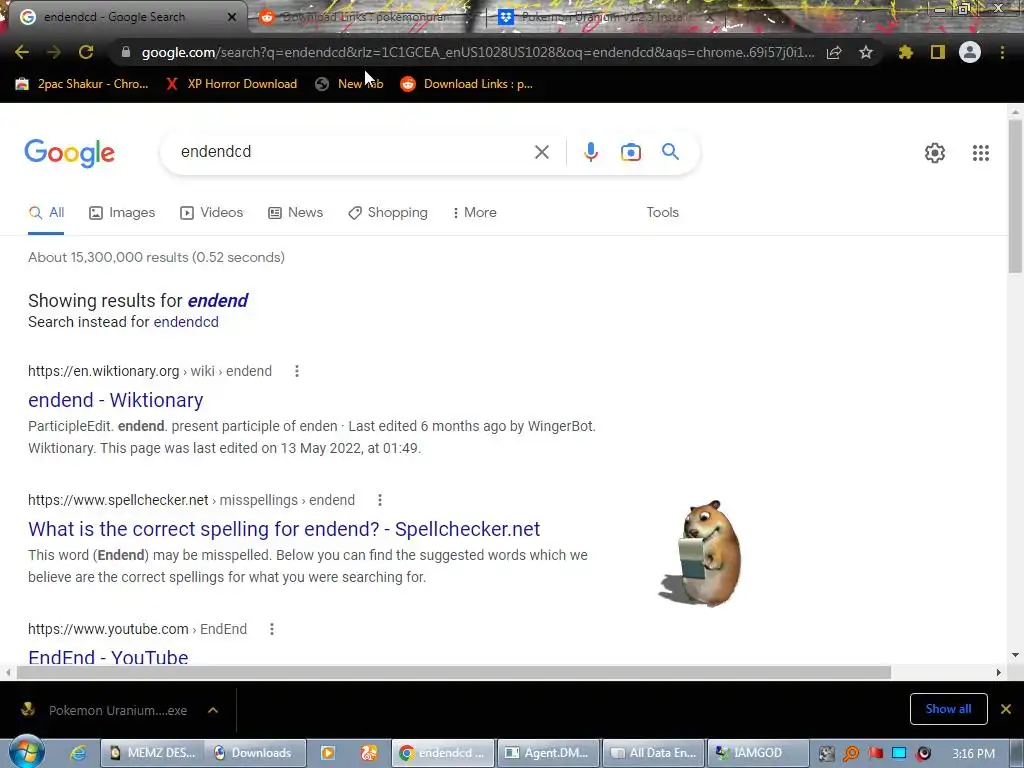Expand Pokemon Uranium download item options chevron
1024x768 pixels.
[213, 710]
